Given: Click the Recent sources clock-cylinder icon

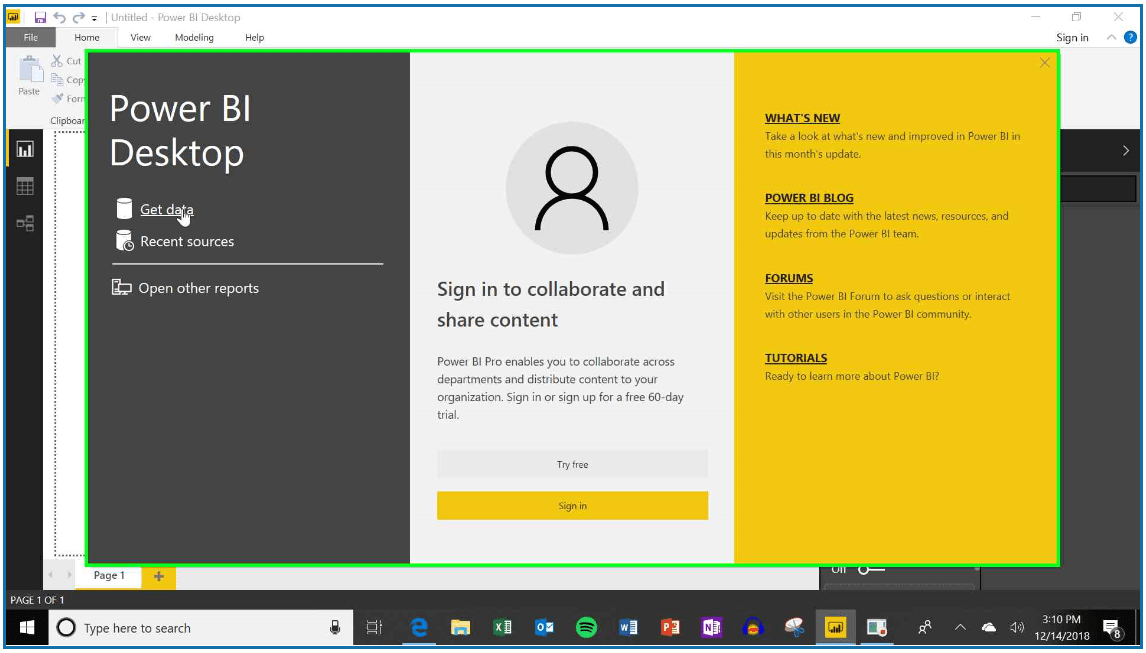Looking at the screenshot, I should pos(125,241).
